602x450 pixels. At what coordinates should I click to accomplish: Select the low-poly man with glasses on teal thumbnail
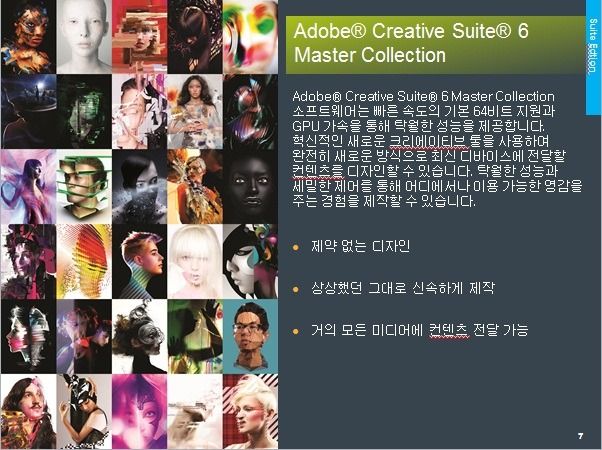[250, 336]
